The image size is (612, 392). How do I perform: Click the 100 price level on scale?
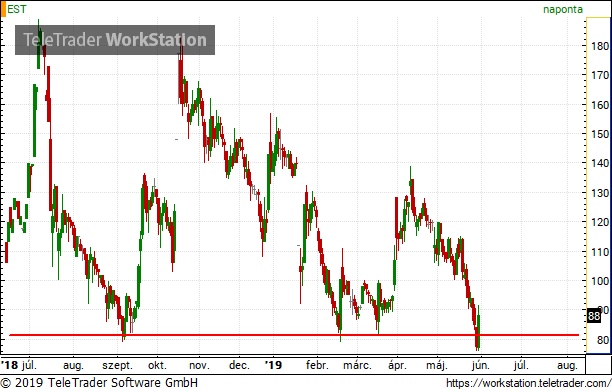click(x=600, y=281)
